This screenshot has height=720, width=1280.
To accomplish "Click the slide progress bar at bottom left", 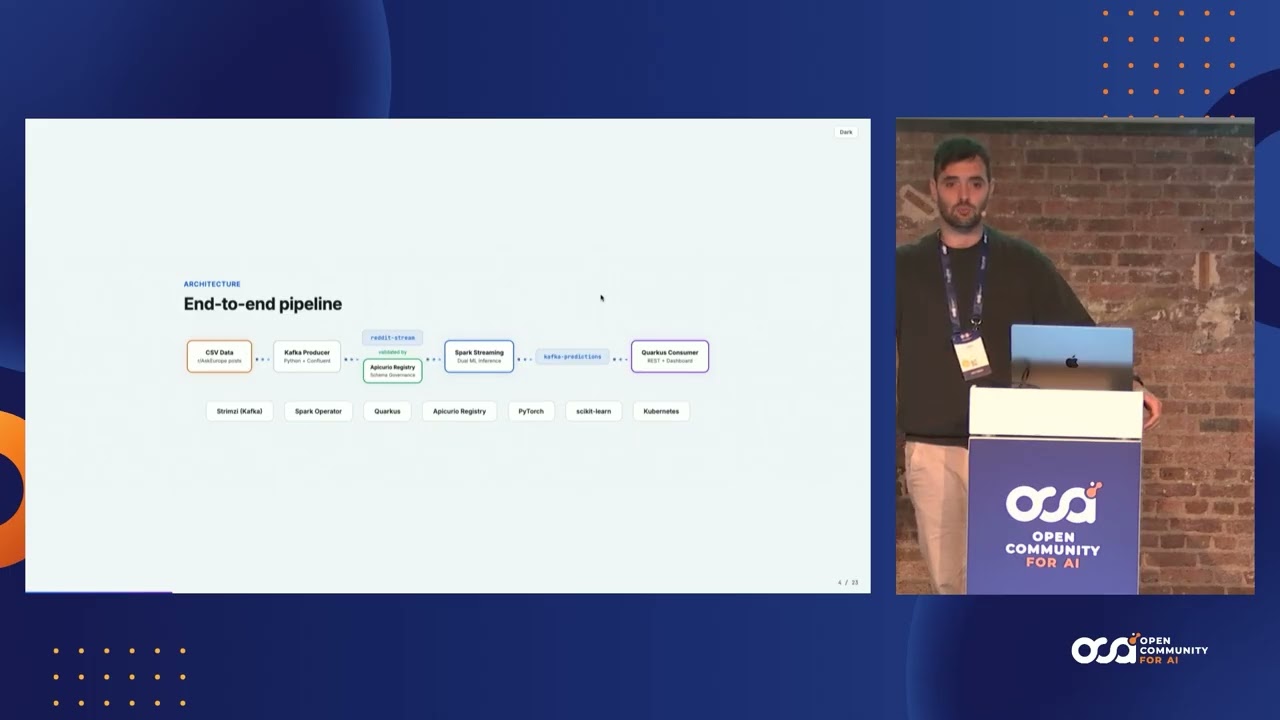I will pyautogui.click(x=99, y=592).
